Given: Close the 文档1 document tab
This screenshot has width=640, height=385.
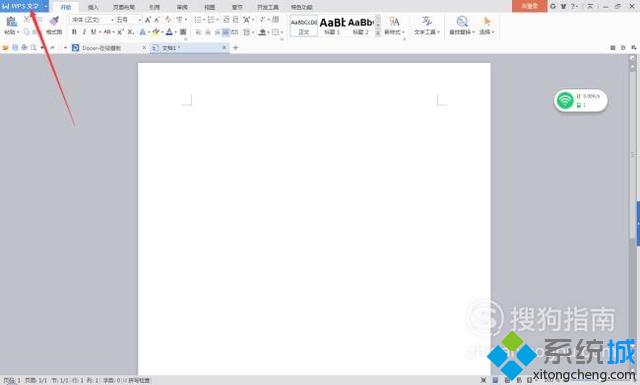Looking at the screenshot, I should (x=224, y=48).
